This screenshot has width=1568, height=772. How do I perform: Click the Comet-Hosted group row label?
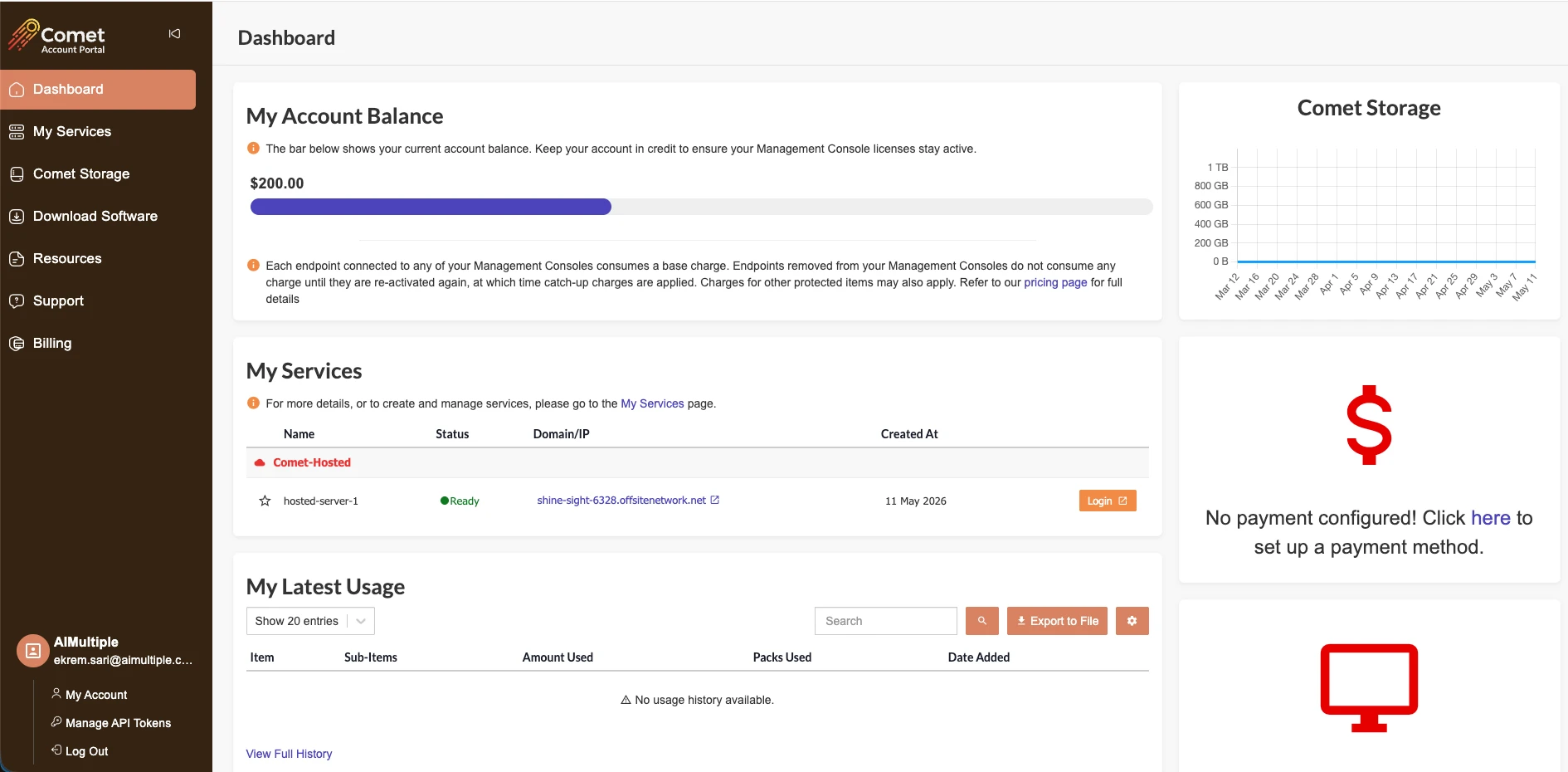click(312, 462)
